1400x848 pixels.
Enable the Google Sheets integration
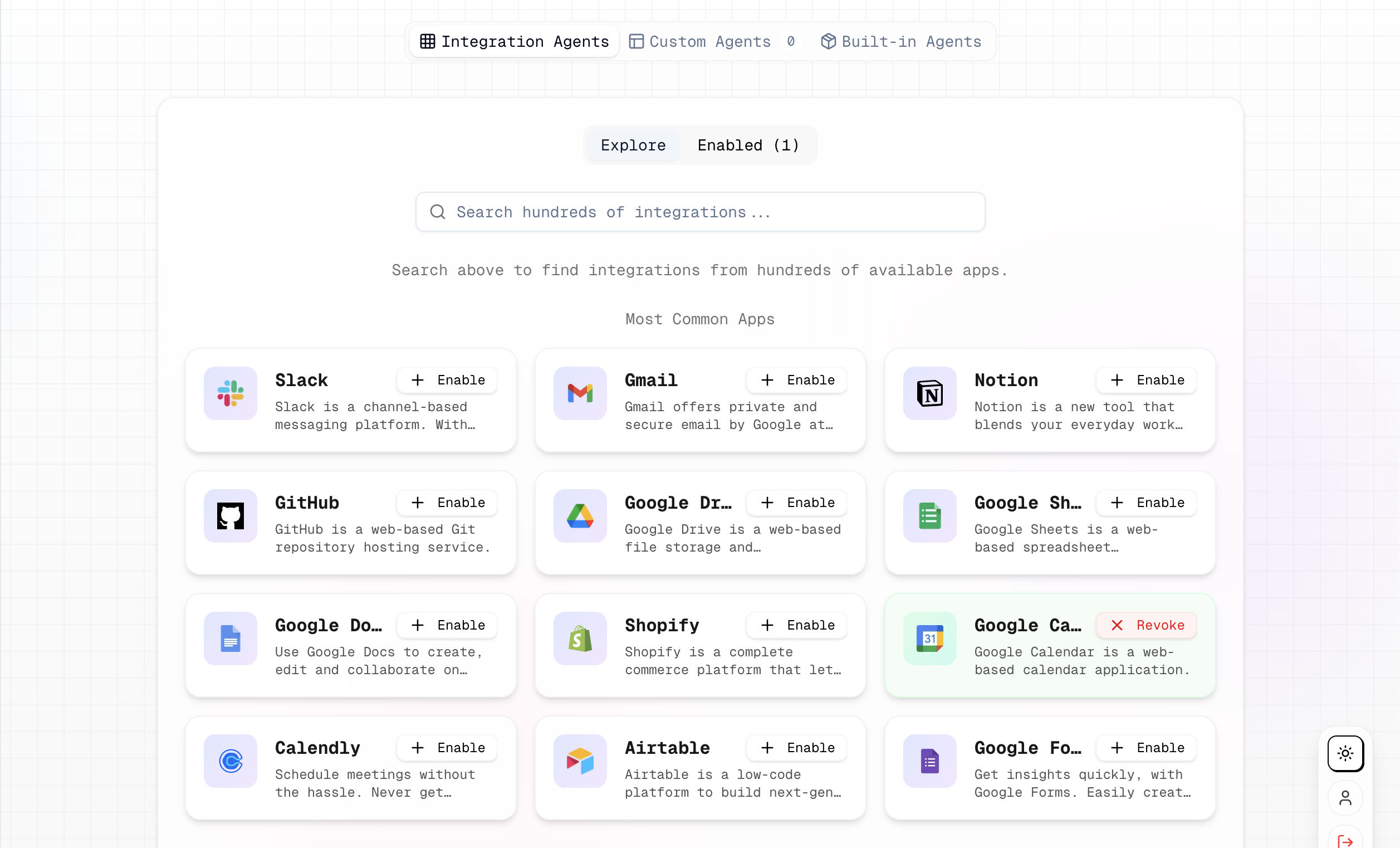coord(1147,503)
